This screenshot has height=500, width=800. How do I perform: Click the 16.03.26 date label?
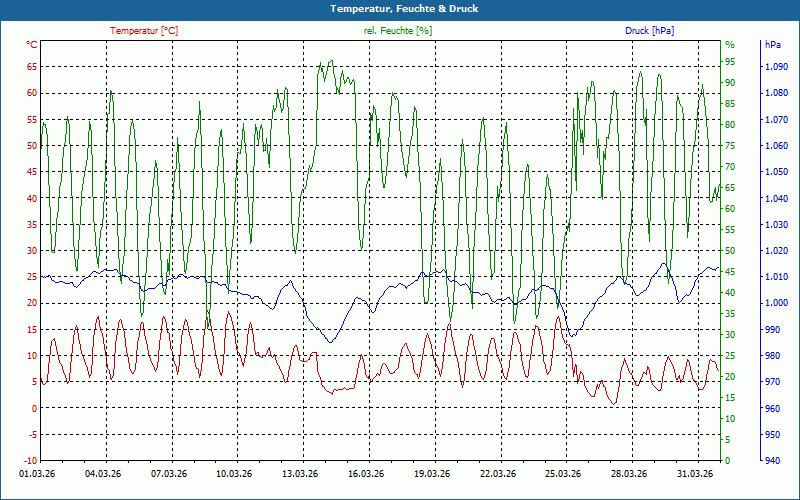point(366,474)
